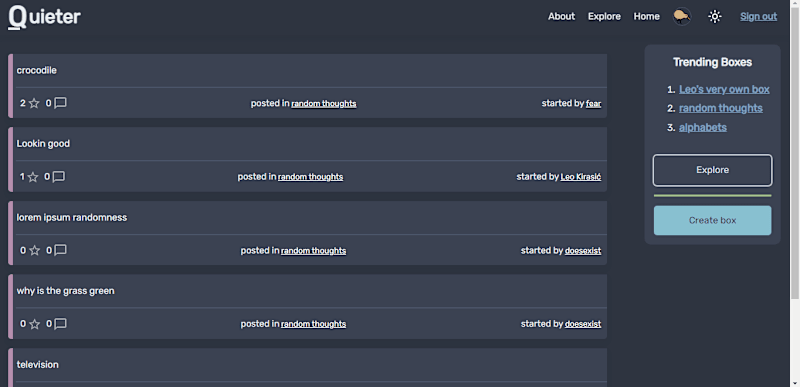The height and width of the screenshot is (387, 800).
Task: Star the Lookin good post
Action: (x=33, y=177)
